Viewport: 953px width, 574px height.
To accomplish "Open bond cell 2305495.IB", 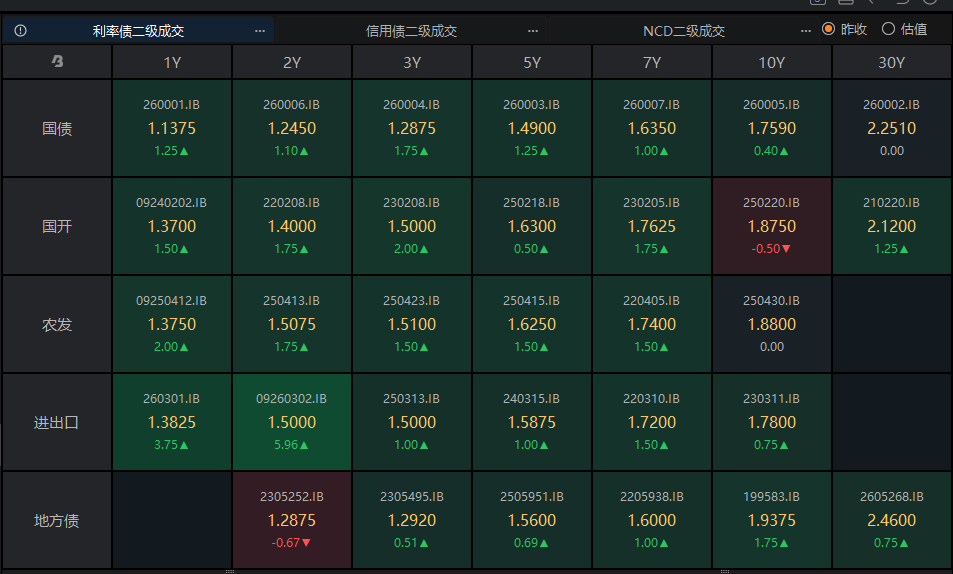I will click(x=412, y=520).
